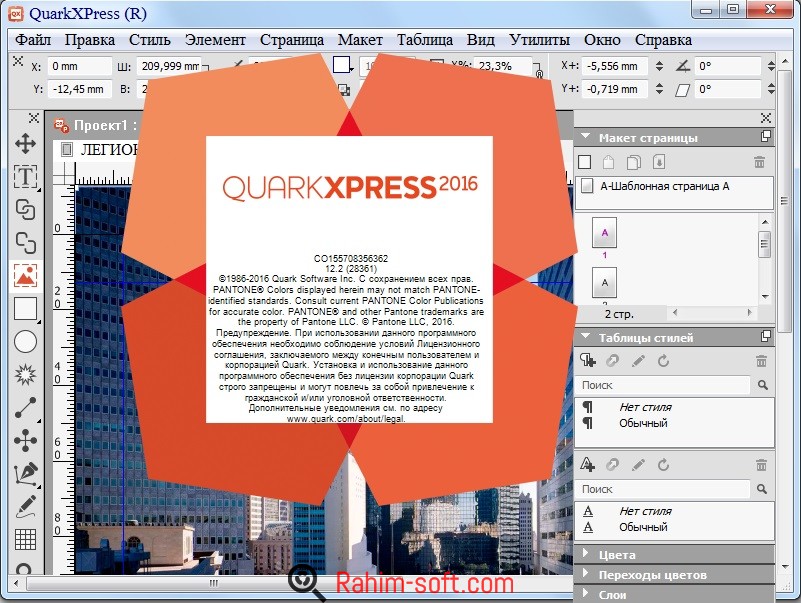Click new character style sheet icon
This screenshot has height=603, width=801.
coord(588,465)
